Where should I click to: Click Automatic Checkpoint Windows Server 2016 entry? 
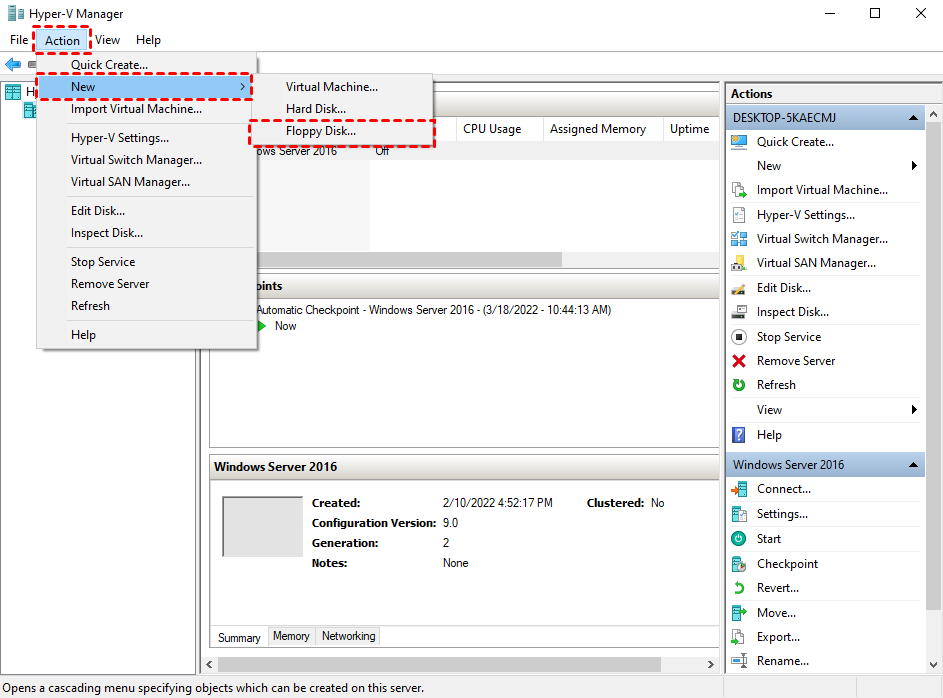[x=433, y=310]
